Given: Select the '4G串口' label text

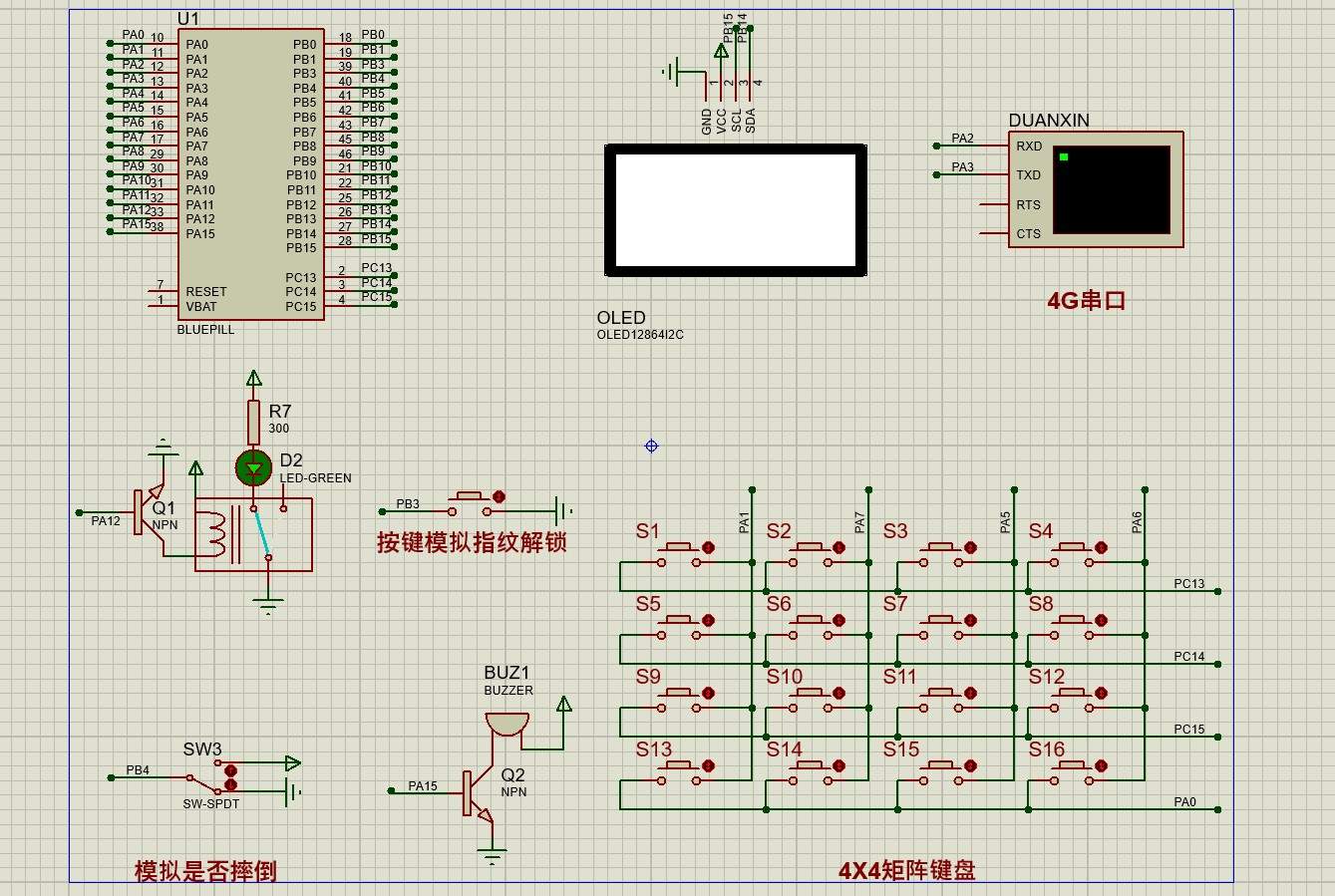Looking at the screenshot, I should pyautogui.click(x=1086, y=300).
